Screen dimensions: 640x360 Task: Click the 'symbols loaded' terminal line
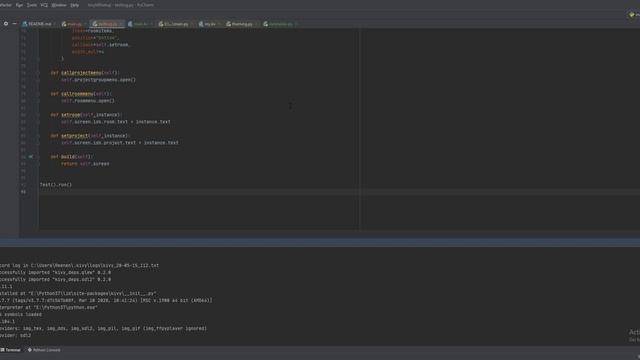pos(21,314)
